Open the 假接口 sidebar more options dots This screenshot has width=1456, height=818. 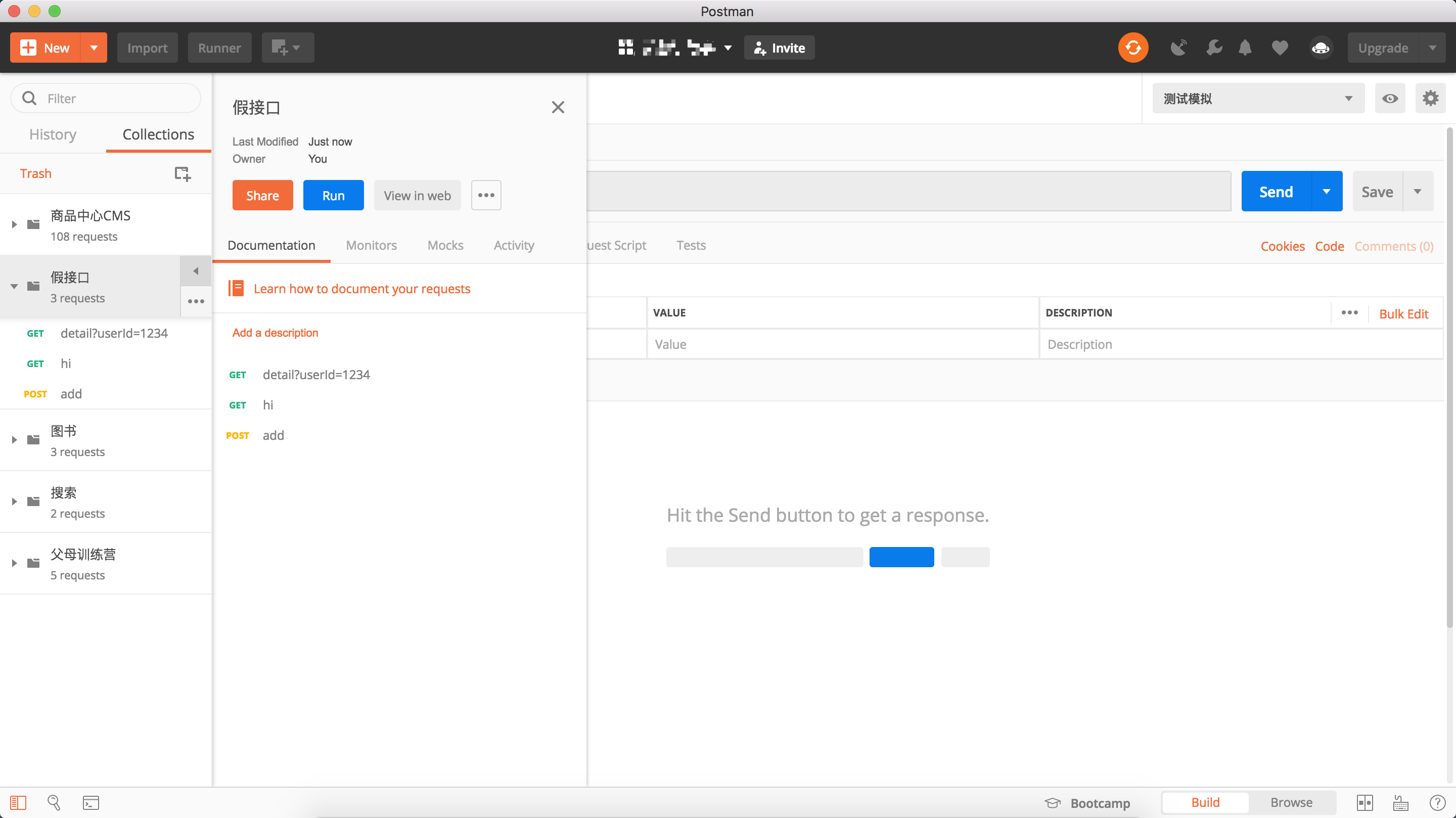(x=196, y=301)
